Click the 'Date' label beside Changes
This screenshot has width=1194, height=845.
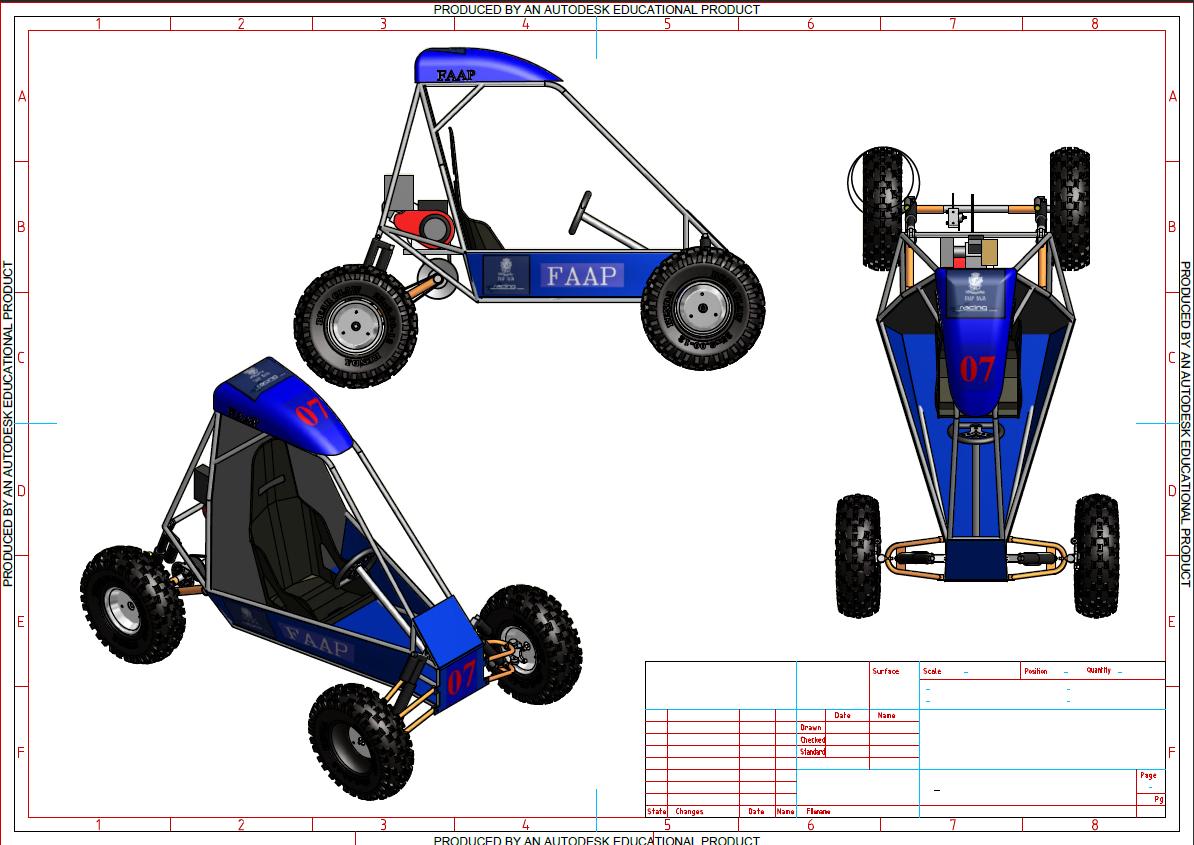[x=756, y=812]
